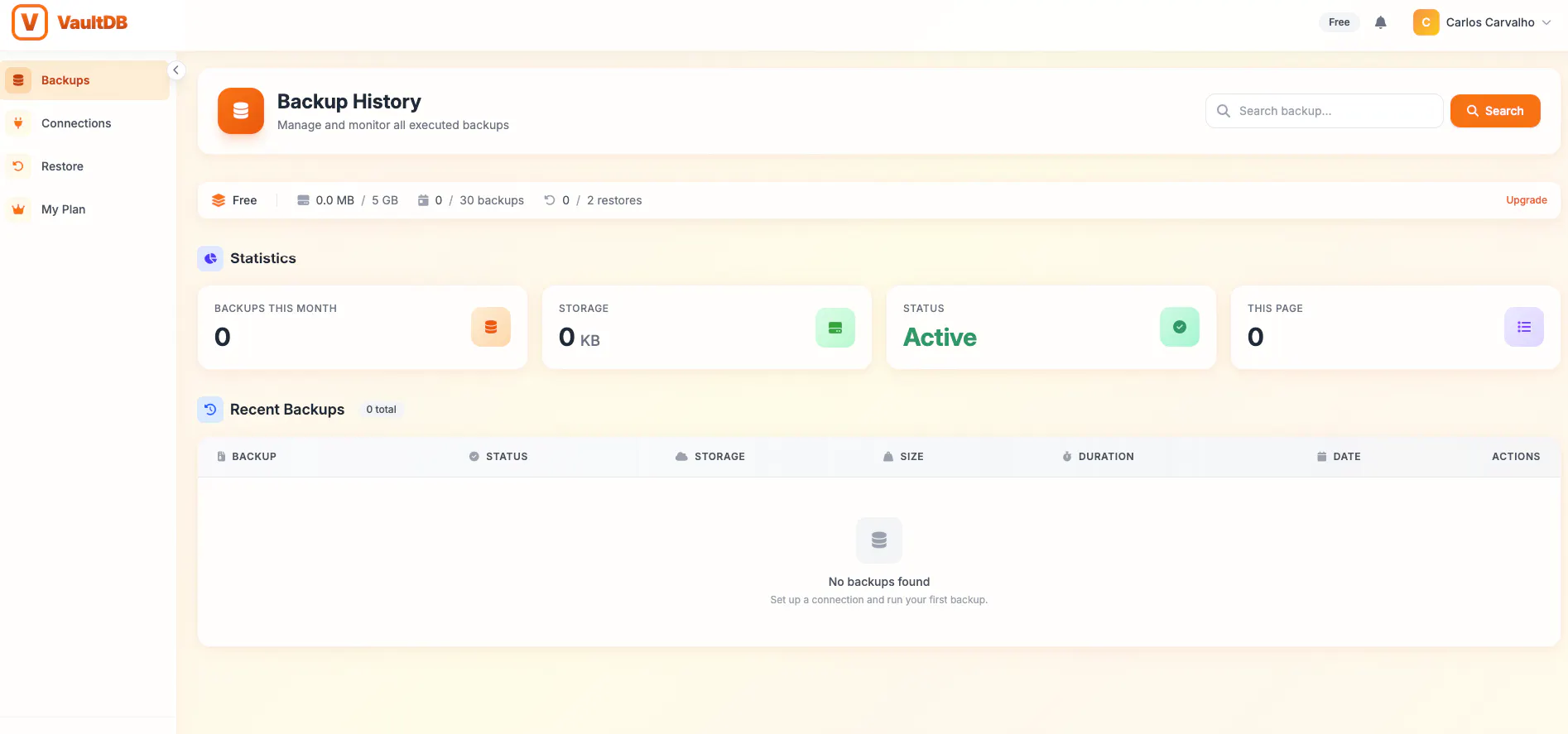Click the Backup column file icon
This screenshot has width=1568, height=734.
click(221, 457)
